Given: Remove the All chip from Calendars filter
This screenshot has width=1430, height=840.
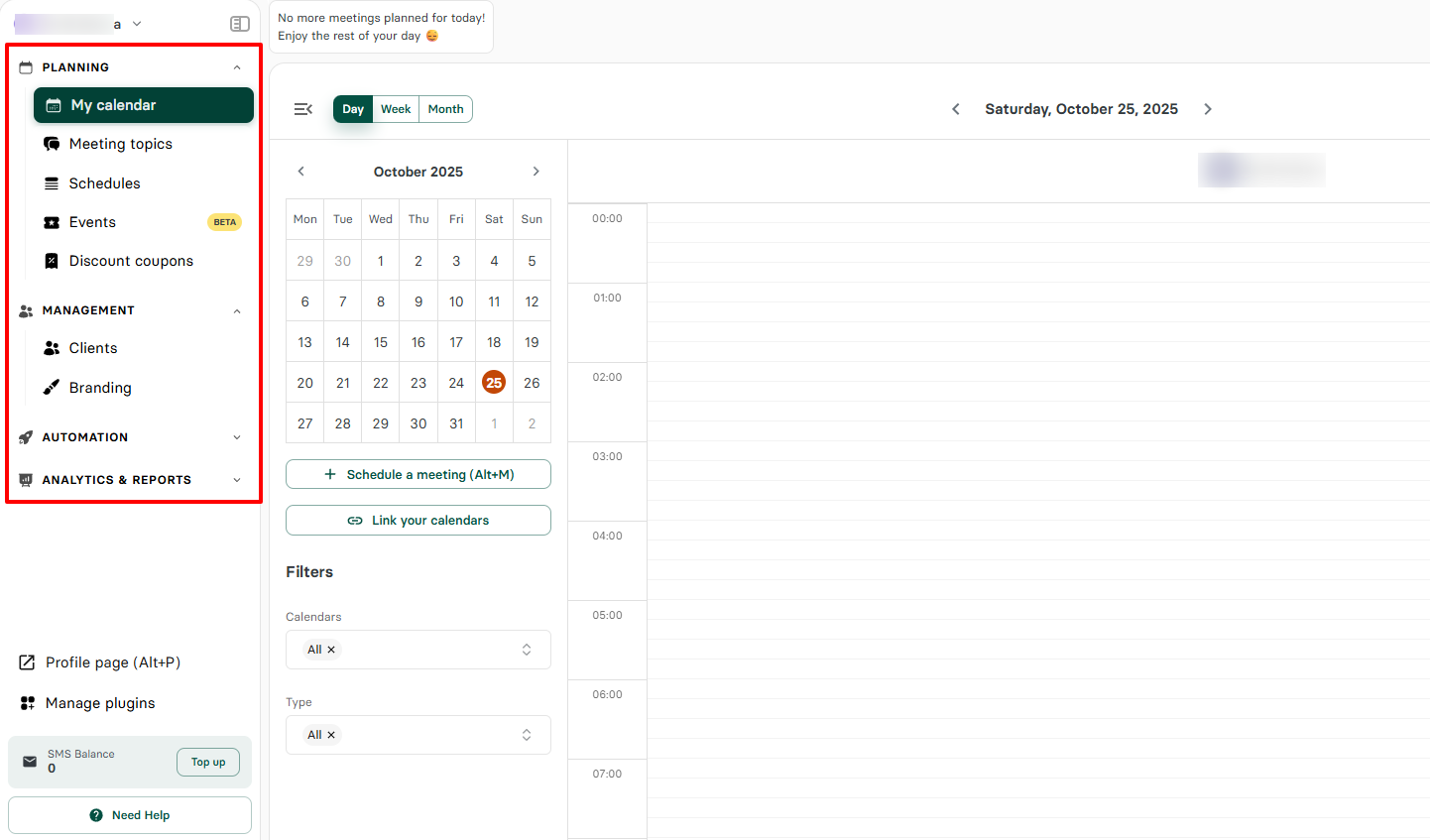Looking at the screenshot, I should click(x=330, y=649).
